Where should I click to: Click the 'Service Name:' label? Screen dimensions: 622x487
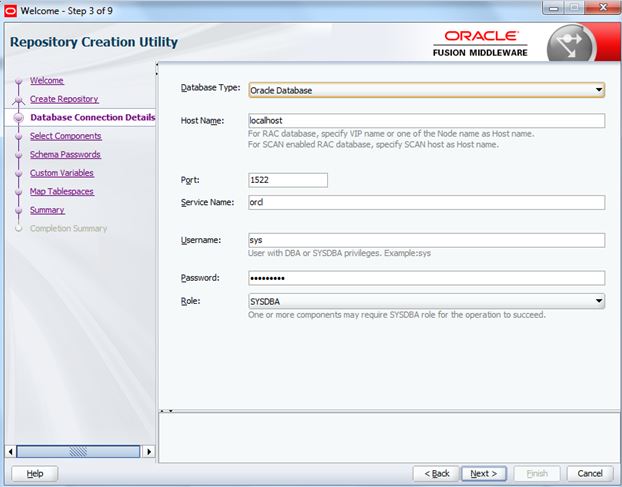[207, 202]
